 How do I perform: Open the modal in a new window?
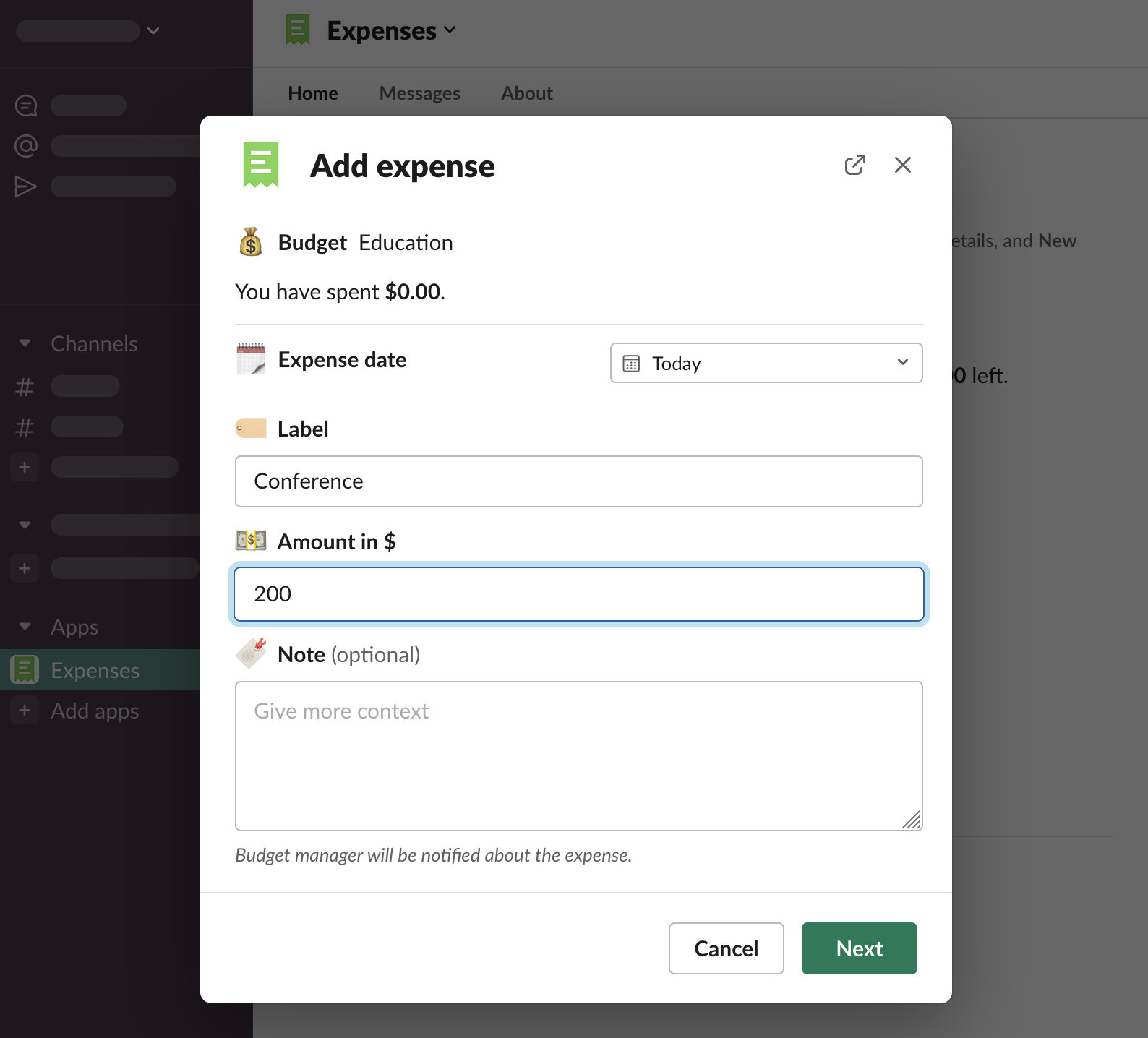pyautogui.click(x=854, y=166)
